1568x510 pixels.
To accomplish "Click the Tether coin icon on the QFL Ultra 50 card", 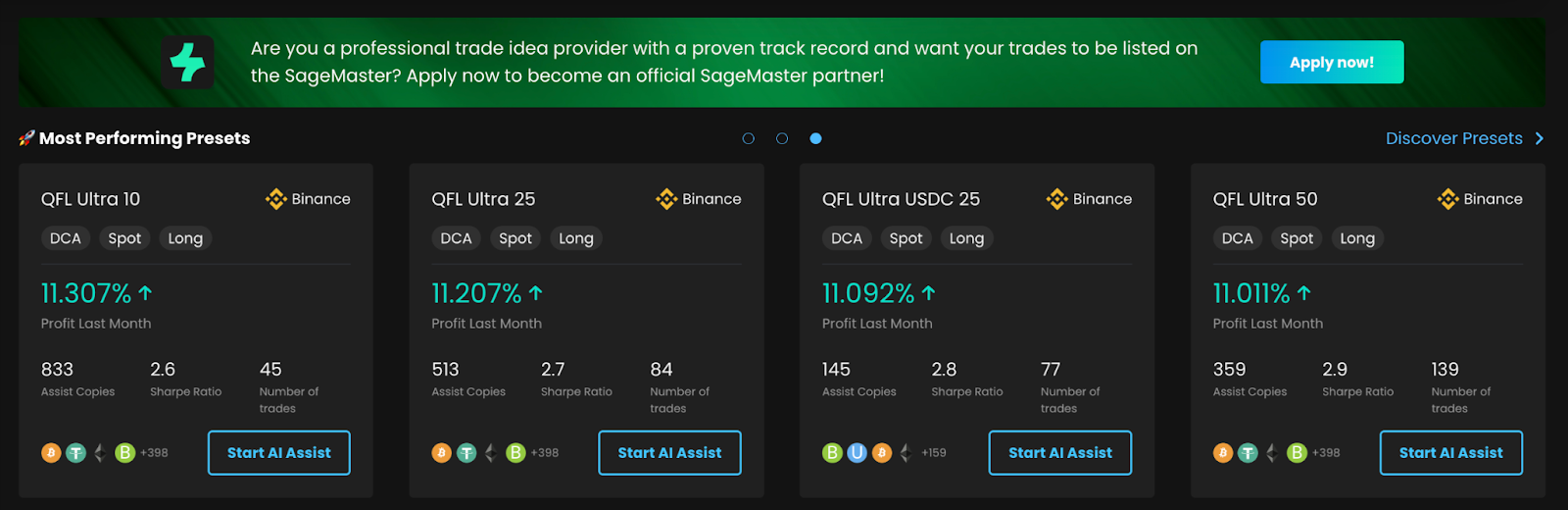I will click(1248, 453).
